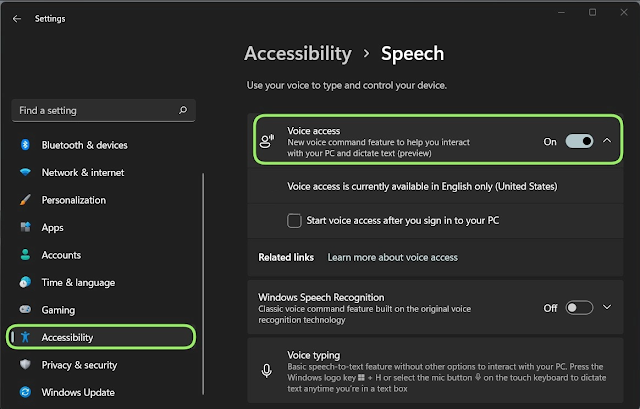640x409 pixels.
Task: Go to Windows Update page
Action: 77,393
